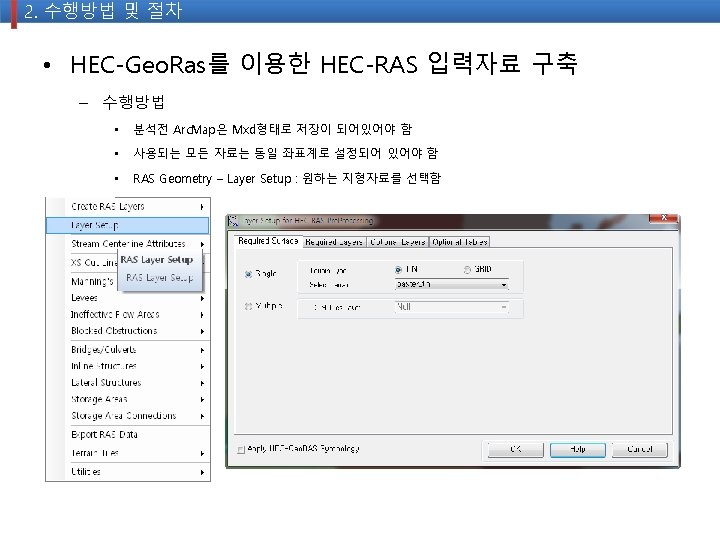Screen dimensions: 720x540
Task: Expand Utilities submenu arrow
Action: tap(202, 472)
